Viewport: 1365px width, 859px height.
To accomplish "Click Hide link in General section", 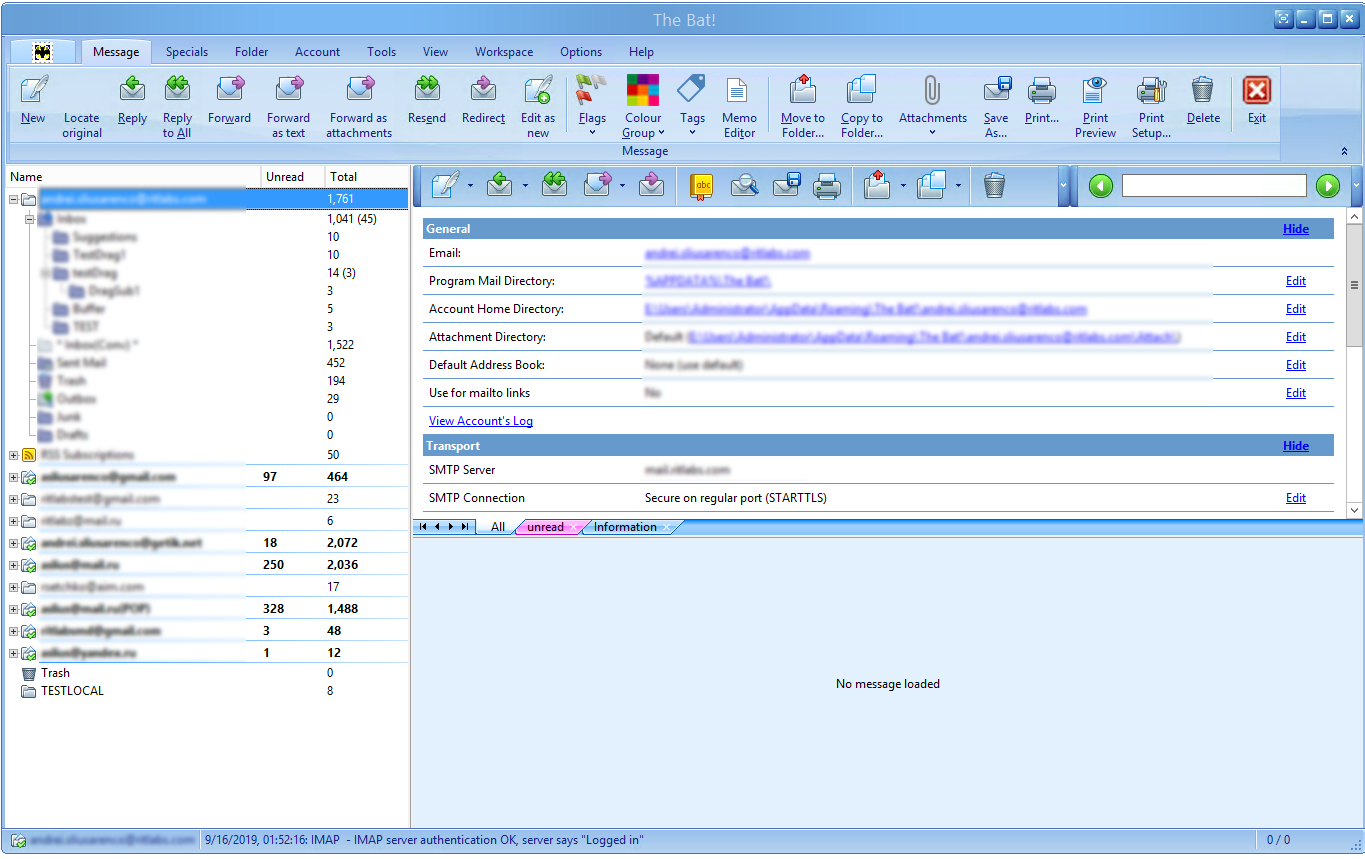I will pos(1296,229).
